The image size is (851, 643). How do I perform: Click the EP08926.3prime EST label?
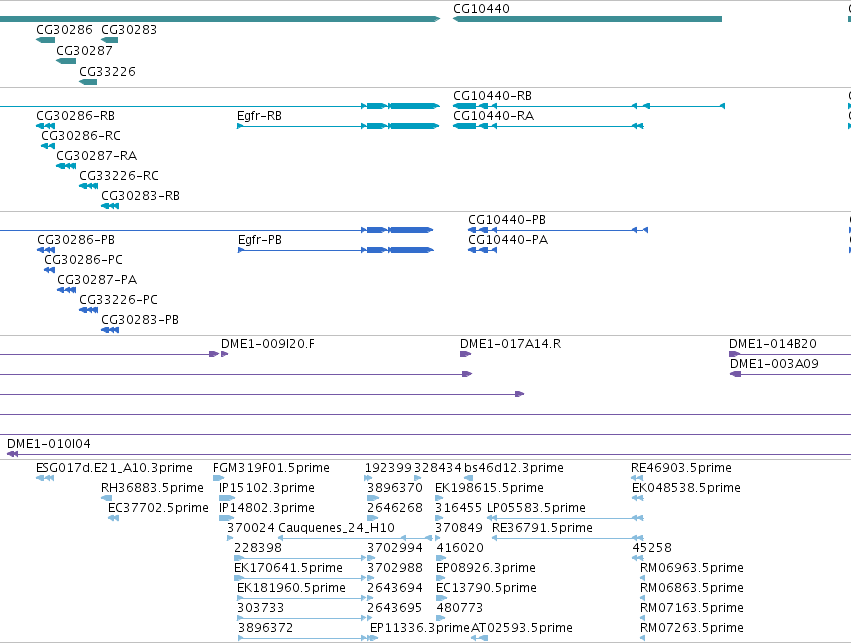pos(486,569)
